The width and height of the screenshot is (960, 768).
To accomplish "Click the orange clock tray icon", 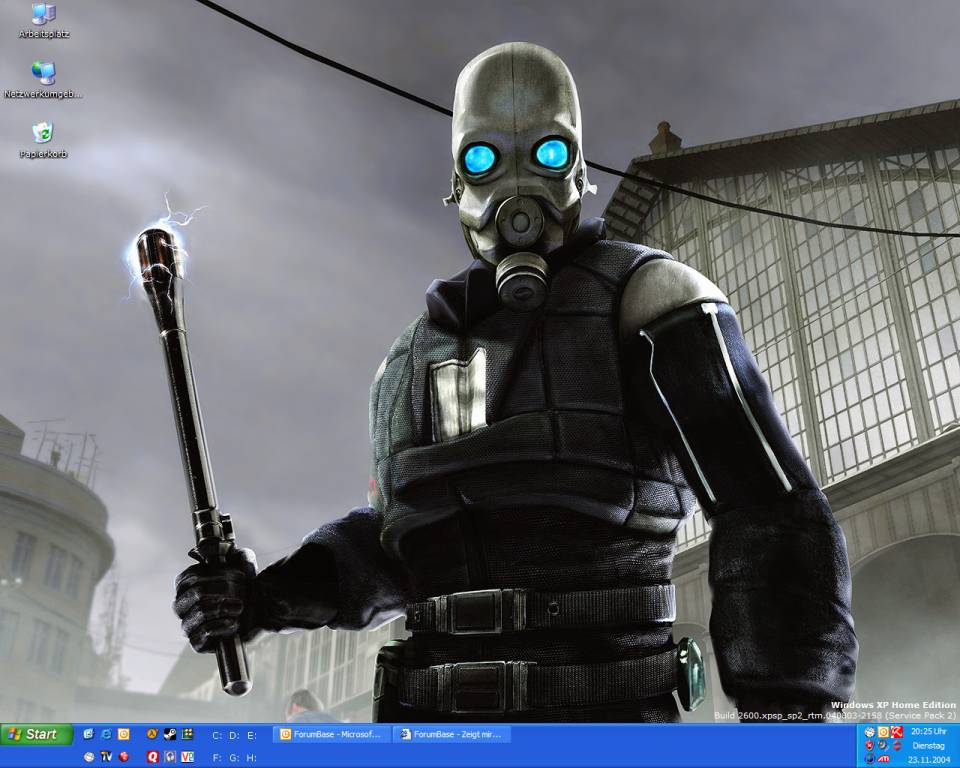I will [x=883, y=732].
